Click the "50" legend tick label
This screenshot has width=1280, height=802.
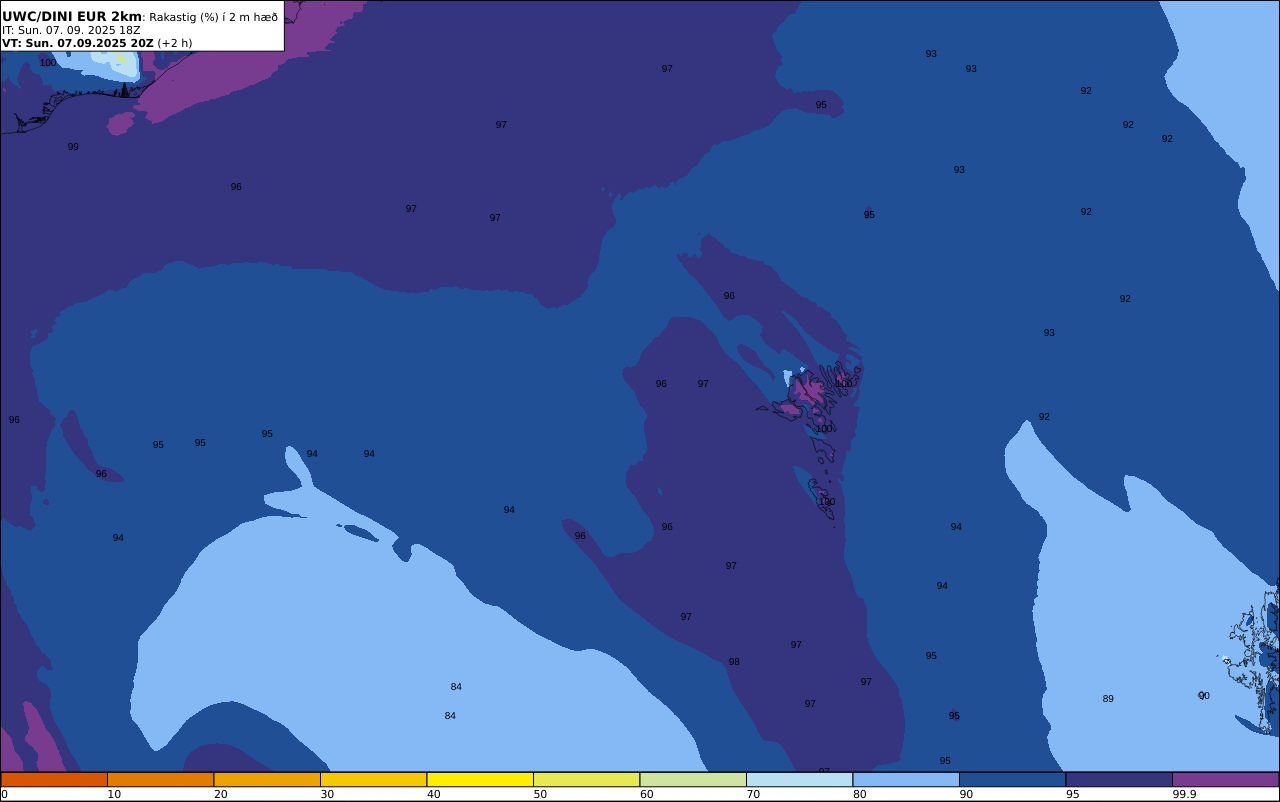pyautogui.click(x=540, y=794)
